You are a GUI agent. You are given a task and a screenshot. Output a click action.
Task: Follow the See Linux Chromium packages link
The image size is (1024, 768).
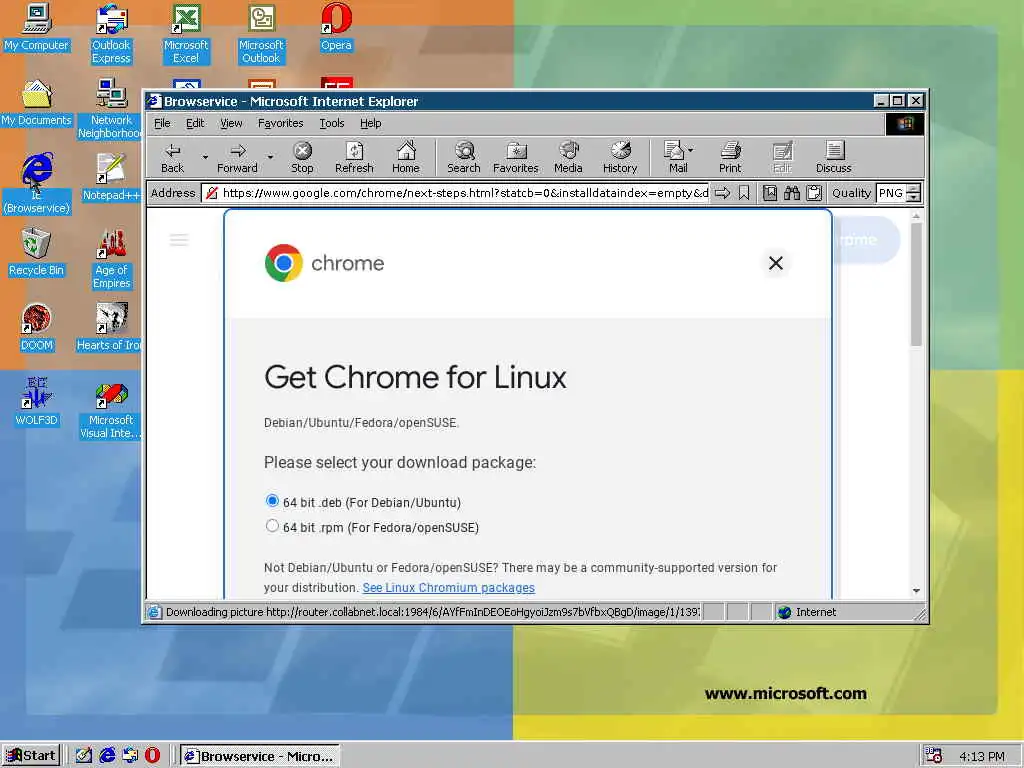pyautogui.click(x=449, y=587)
